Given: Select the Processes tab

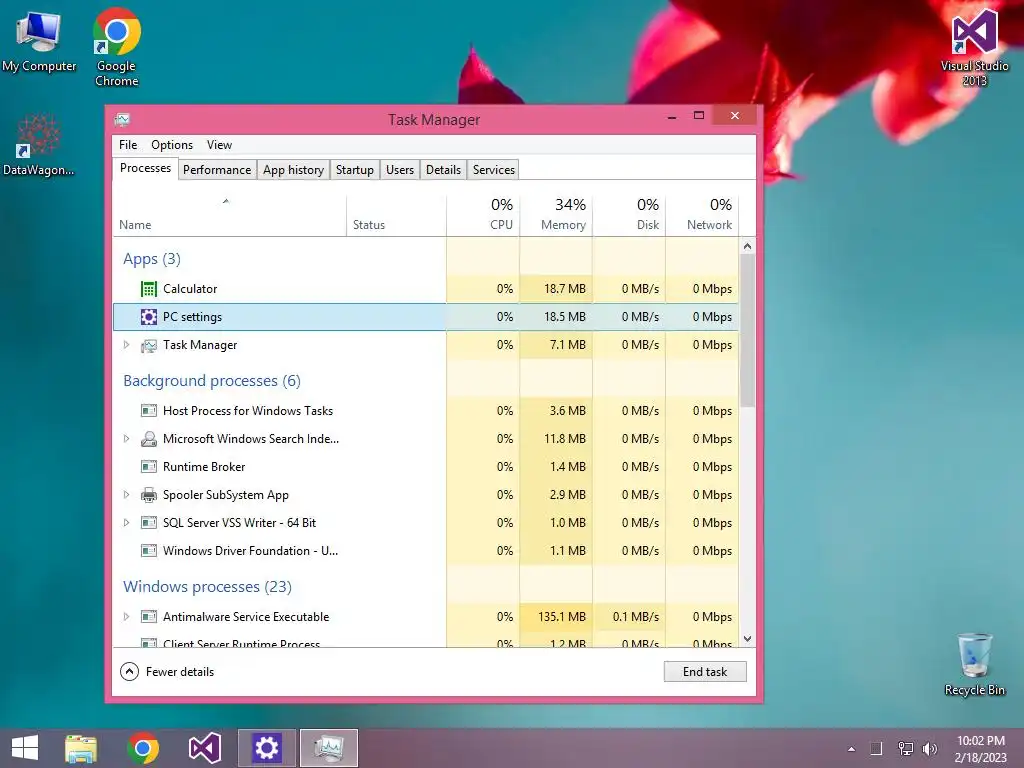Looking at the screenshot, I should [x=145, y=168].
